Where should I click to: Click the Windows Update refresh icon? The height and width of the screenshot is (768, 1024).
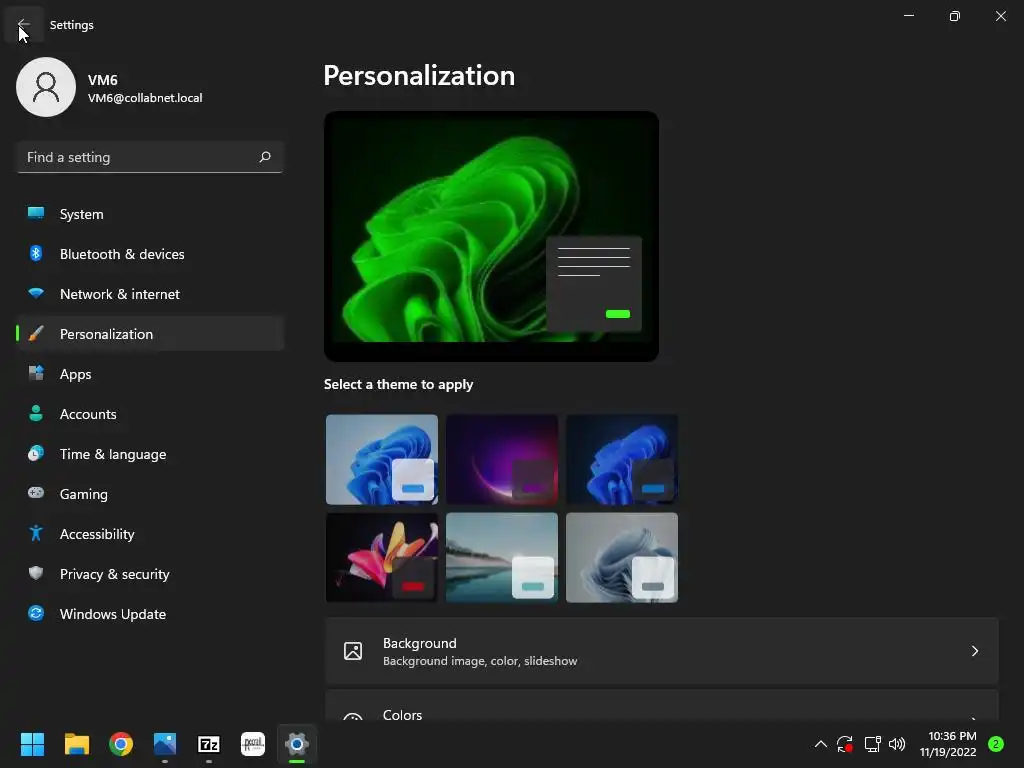pyautogui.click(x=36, y=613)
